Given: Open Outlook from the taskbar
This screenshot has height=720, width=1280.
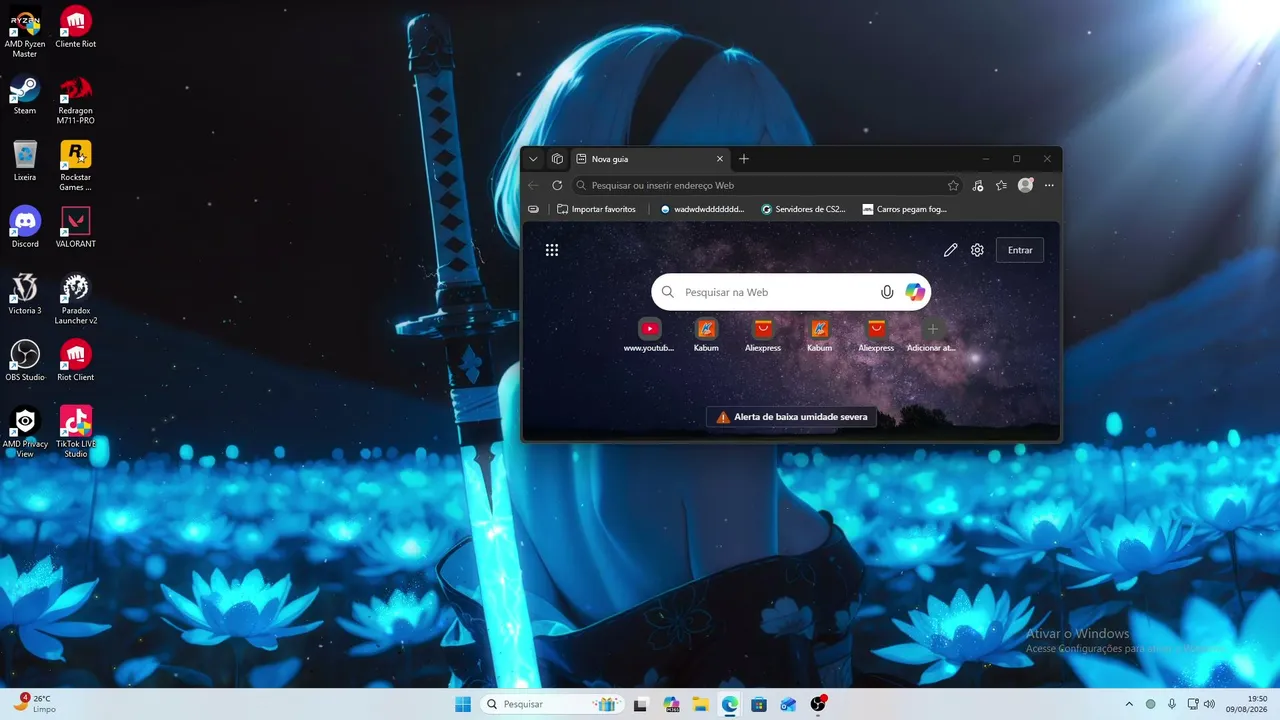Looking at the screenshot, I should point(788,704).
